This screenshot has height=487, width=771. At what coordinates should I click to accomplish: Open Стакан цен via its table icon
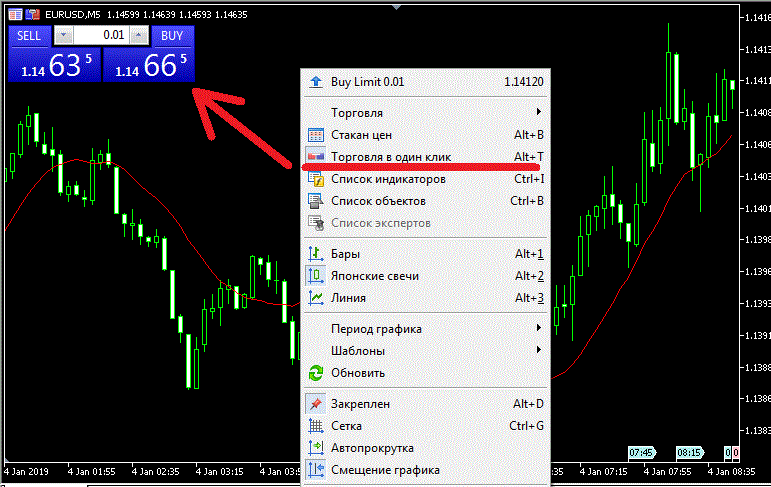(x=316, y=135)
